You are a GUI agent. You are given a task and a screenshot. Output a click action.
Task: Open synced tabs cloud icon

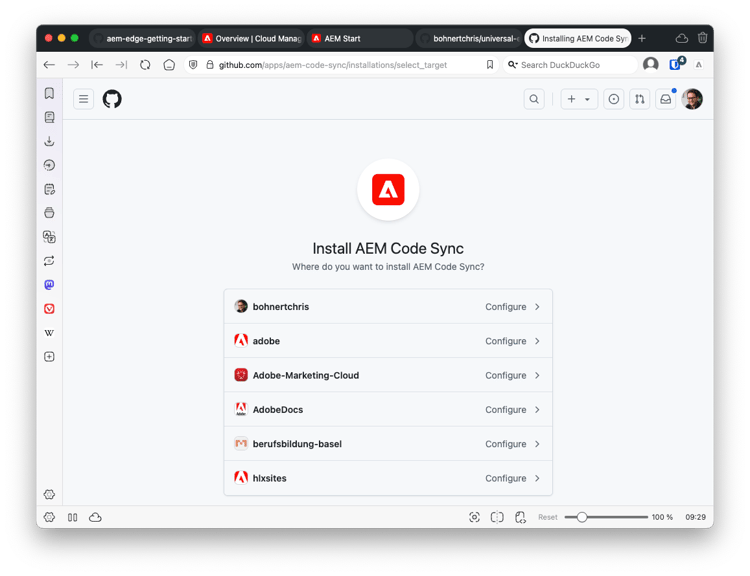[x=682, y=38]
